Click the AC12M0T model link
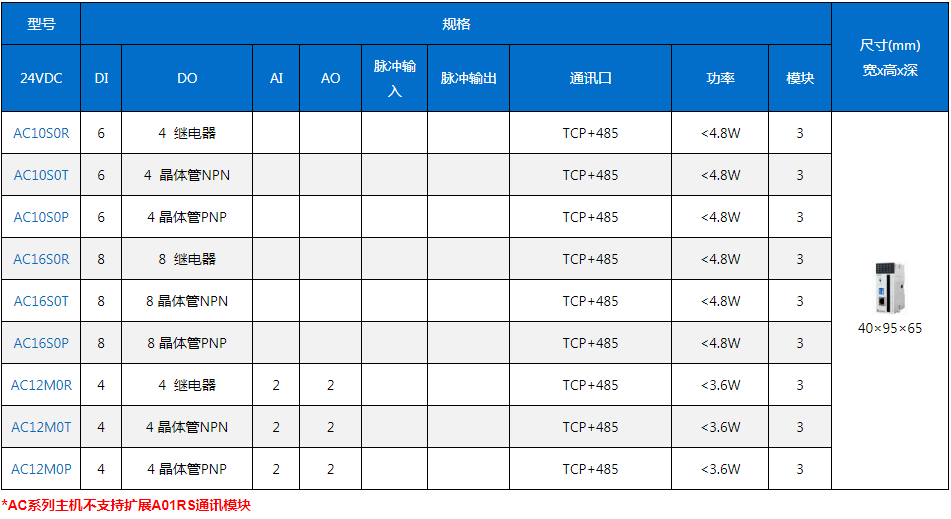The image size is (951, 519). coord(41,427)
